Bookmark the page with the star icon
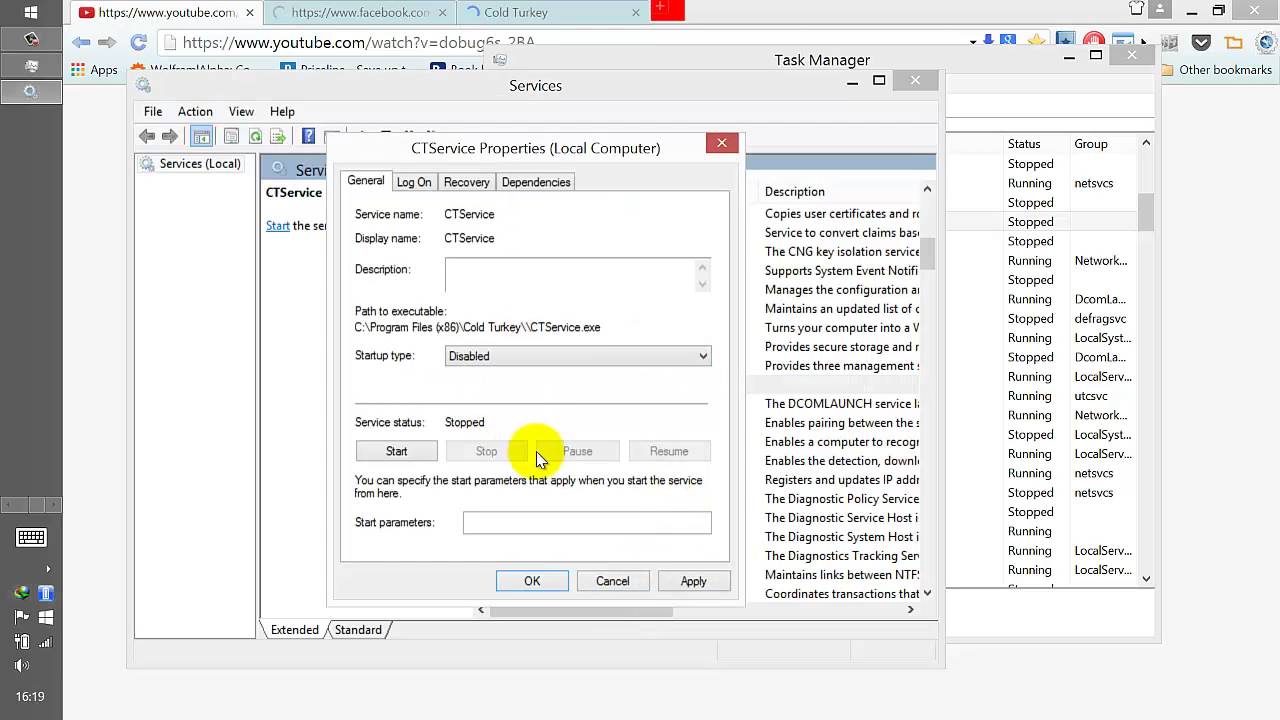This screenshot has height=720, width=1280. click(x=1037, y=41)
